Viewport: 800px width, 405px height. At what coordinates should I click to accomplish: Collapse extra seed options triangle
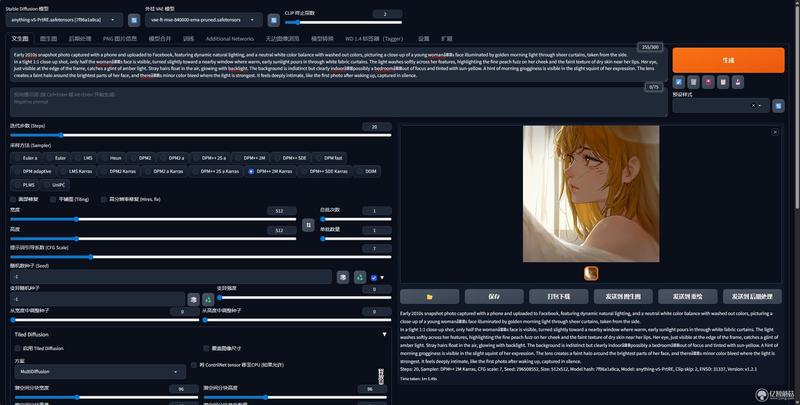tap(382, 277)
